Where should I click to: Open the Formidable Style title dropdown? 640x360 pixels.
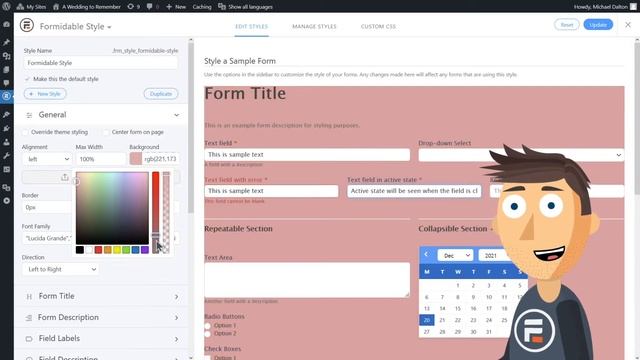point(76,26)
